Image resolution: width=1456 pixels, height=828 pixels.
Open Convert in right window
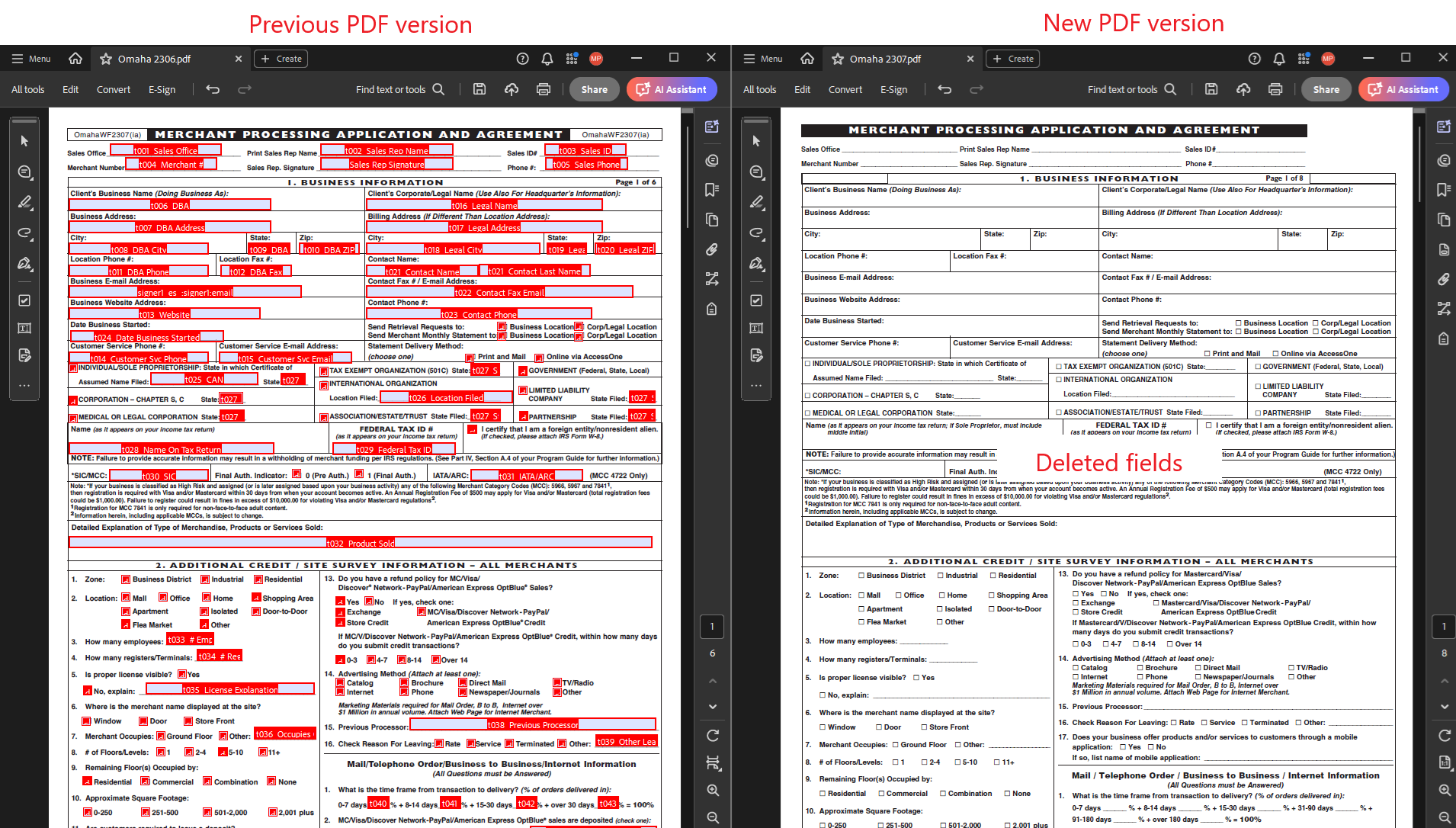click(x=845, y=89)
